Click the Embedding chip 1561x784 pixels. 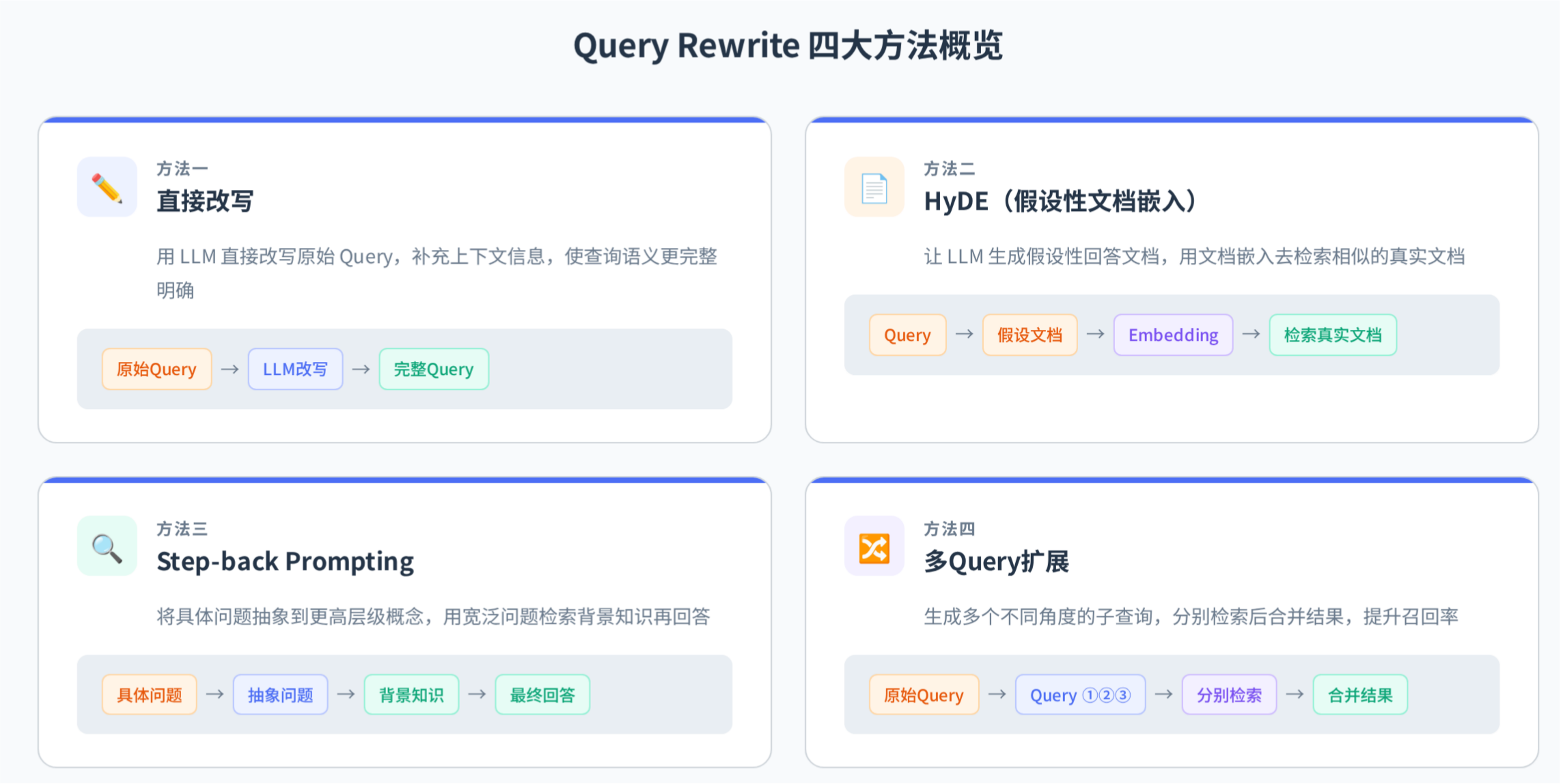[1173, 335]
